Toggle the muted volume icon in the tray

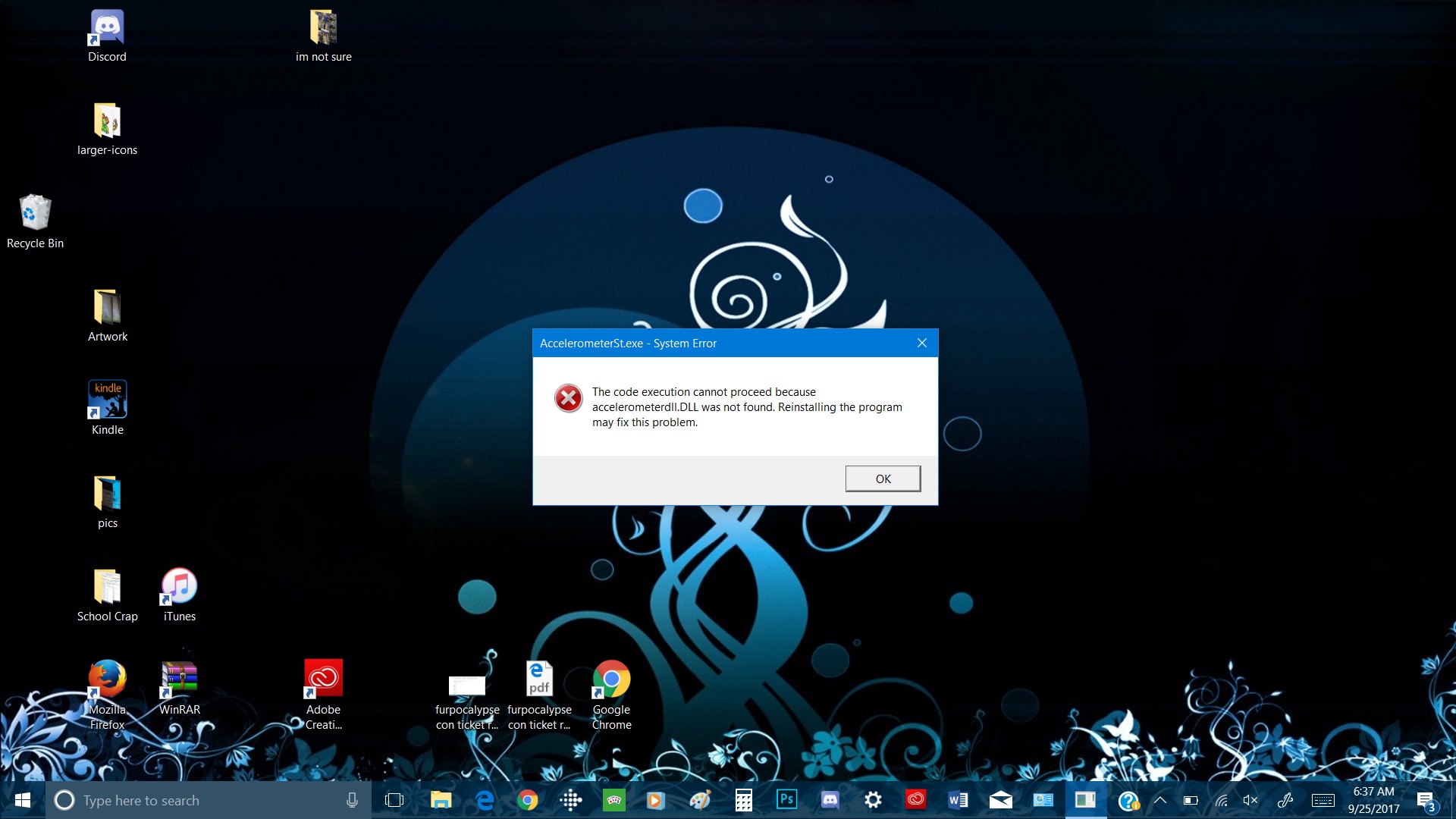point(1250,800)
